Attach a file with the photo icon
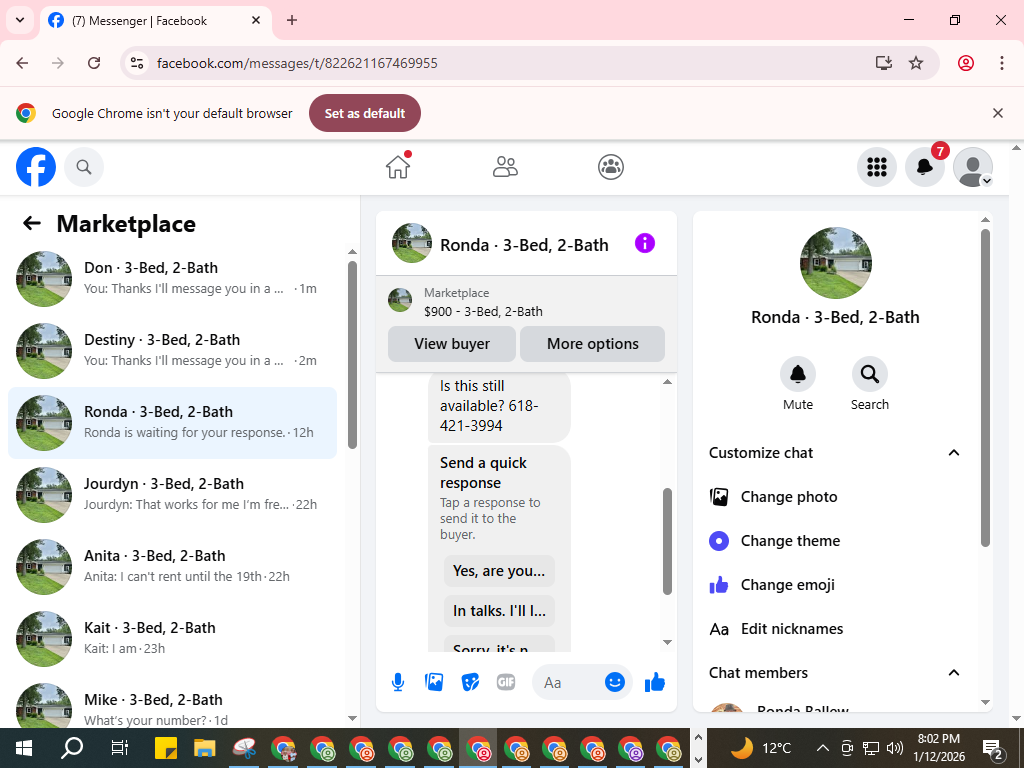Screen dimensions: 1024x768 [x=434, y=682]
